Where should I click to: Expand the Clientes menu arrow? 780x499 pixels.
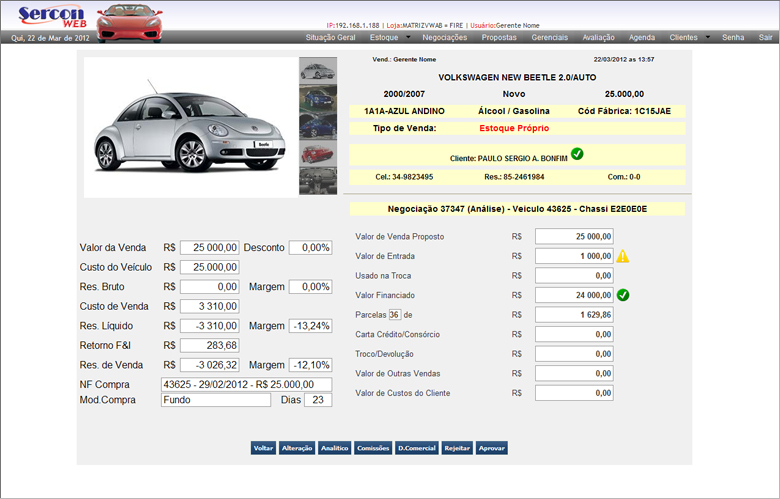tap(708, 37)
